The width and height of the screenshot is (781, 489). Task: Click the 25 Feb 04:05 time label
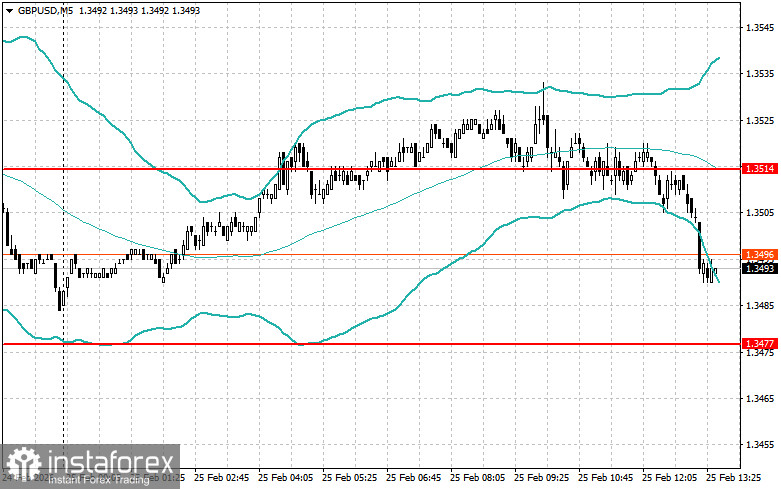coord(285,478)
